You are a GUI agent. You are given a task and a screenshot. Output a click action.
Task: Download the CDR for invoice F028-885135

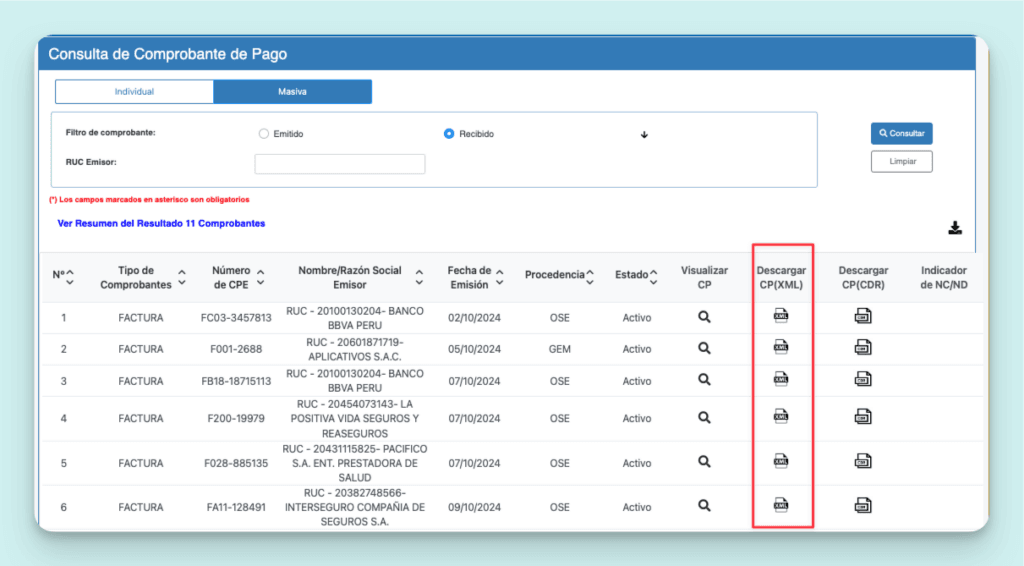tap(863, 461)
